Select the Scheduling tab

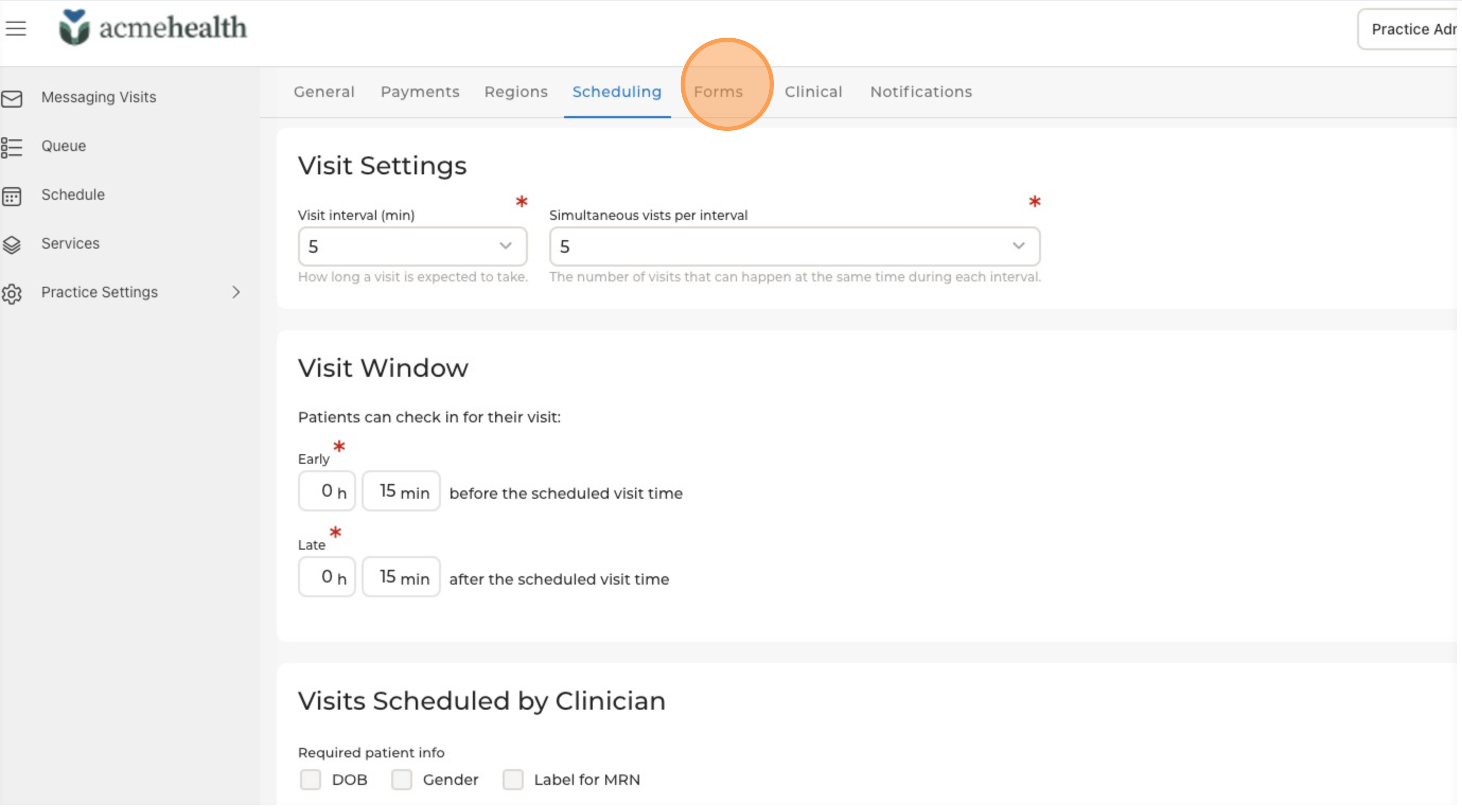(x=618, y=92)
